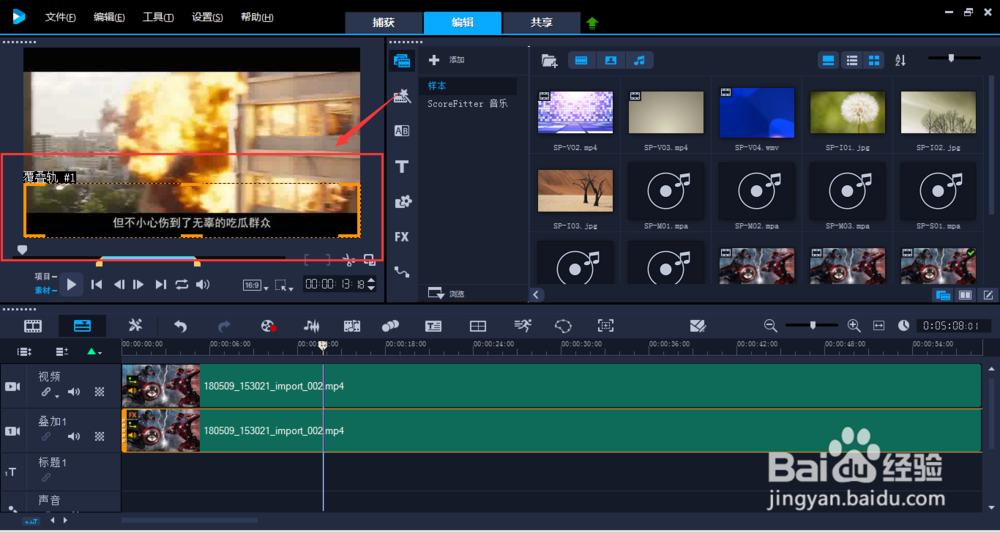Toggle photo filter in library
This screenshot has height=533, width=1000.
(610, 61)
